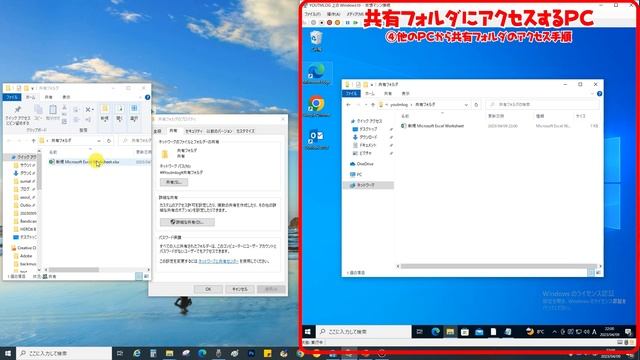
Task: Click search field in VM Explorer
Action: coord(542,105)
